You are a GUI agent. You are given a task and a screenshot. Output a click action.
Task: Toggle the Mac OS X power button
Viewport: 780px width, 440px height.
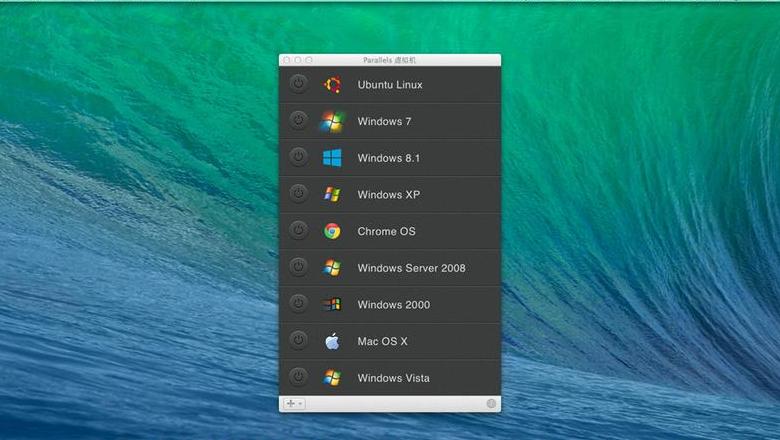click(x=298, y=340)
